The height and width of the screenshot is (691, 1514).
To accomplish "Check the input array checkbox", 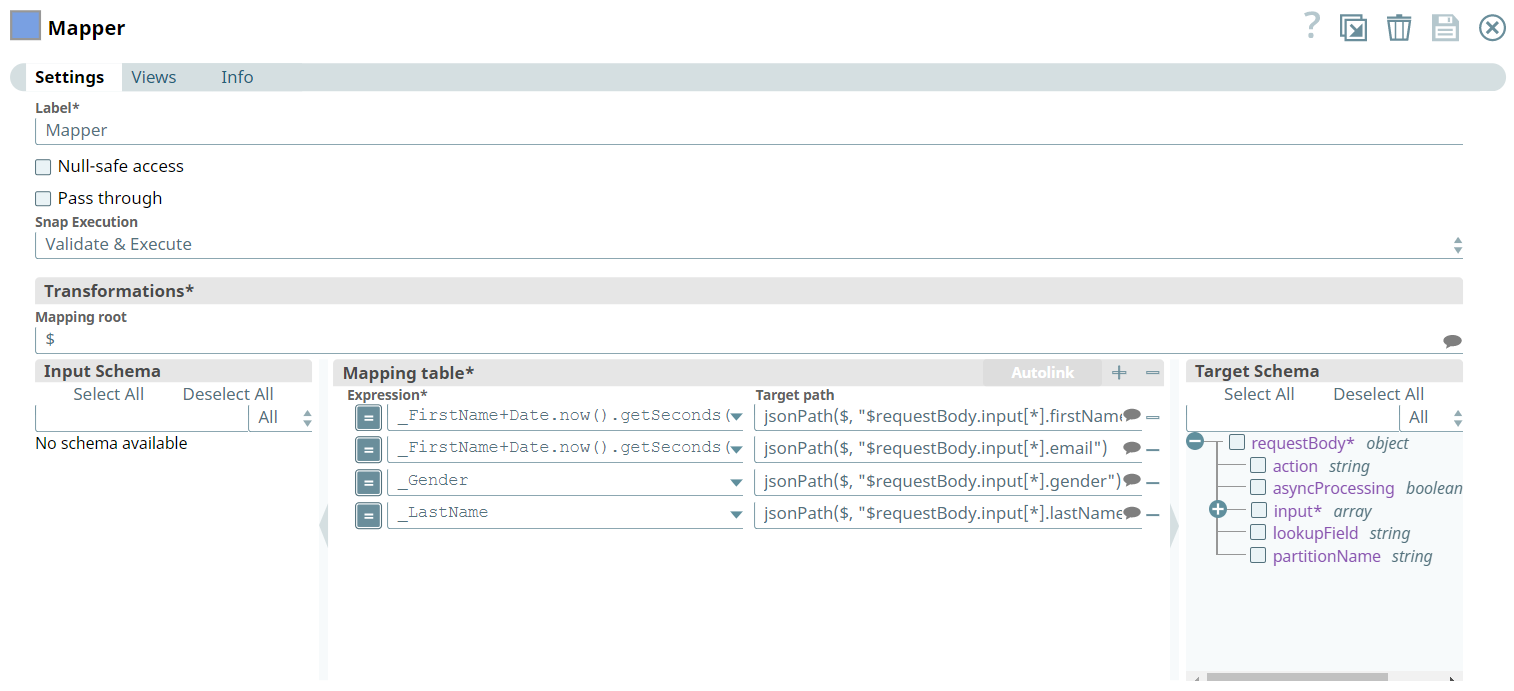I will click(1258, 510).
